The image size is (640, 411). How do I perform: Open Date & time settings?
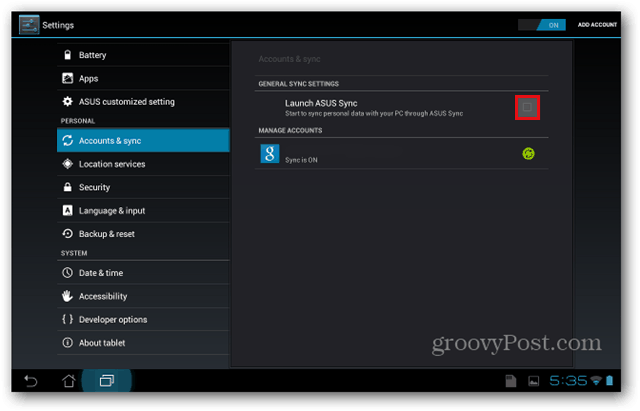click(143, 273)
